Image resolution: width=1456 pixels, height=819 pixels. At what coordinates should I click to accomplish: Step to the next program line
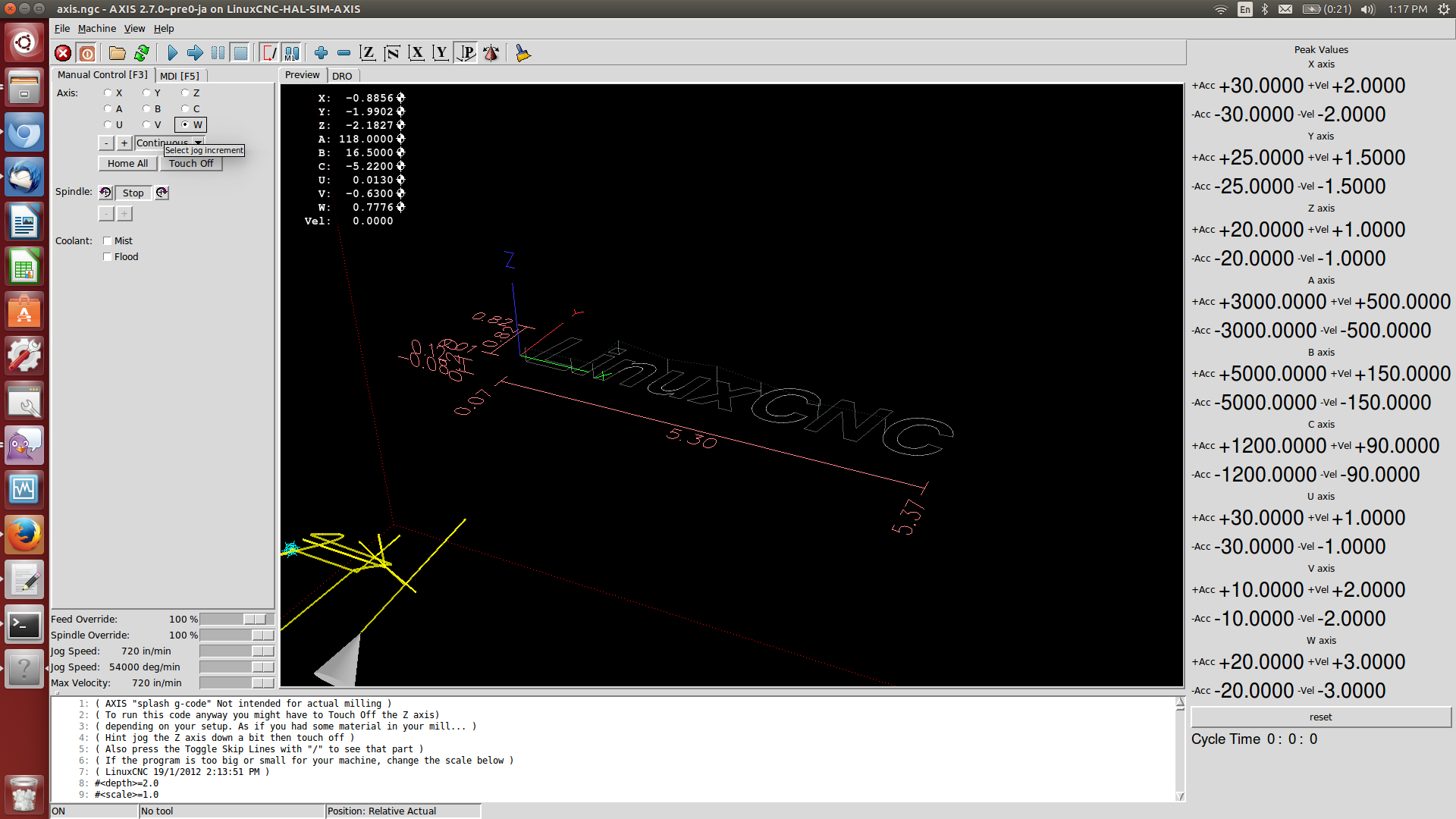point(195,53)
